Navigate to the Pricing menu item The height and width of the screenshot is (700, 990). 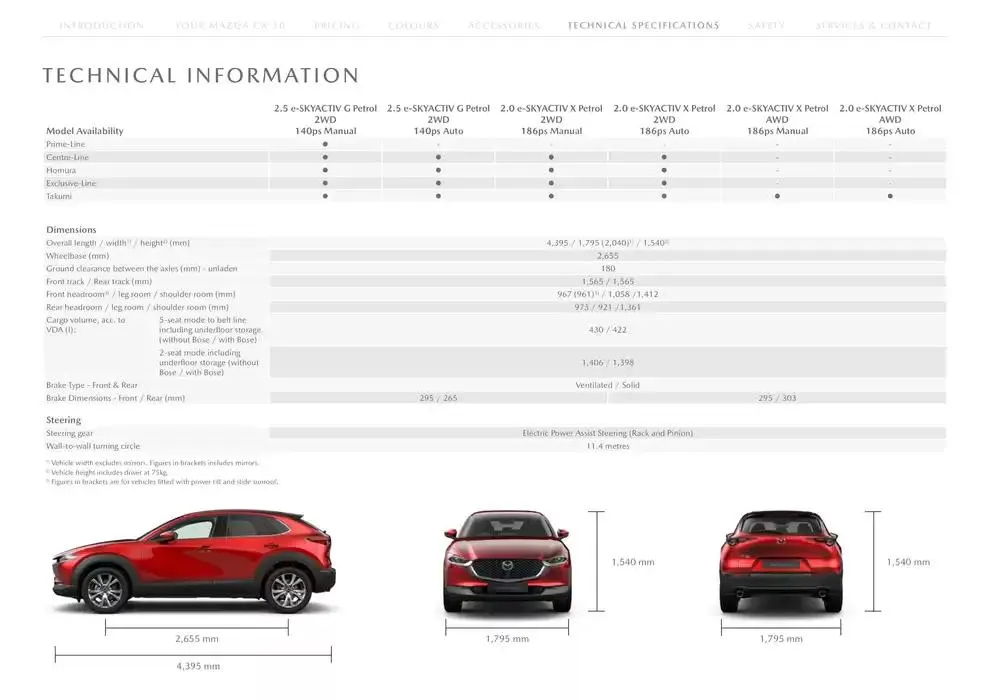tap(336, 25)
